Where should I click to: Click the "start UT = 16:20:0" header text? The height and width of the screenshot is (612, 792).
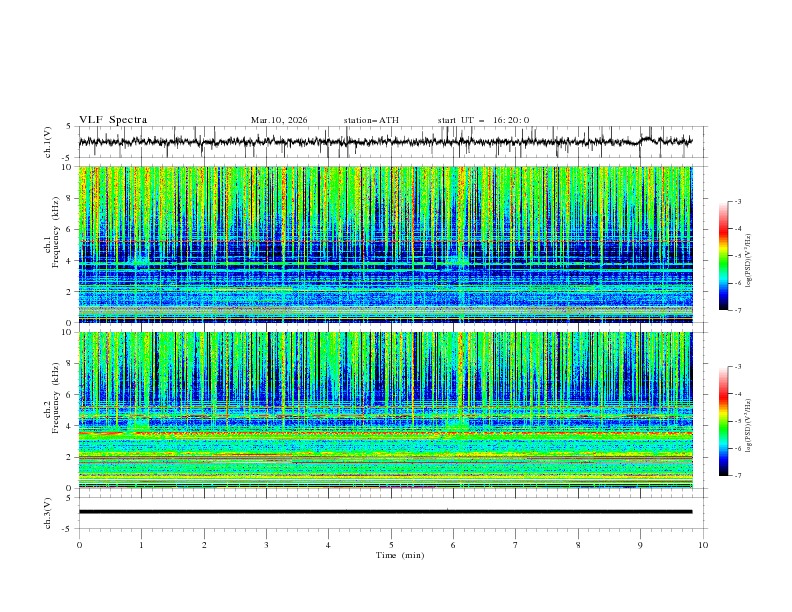tap(483, 120)
